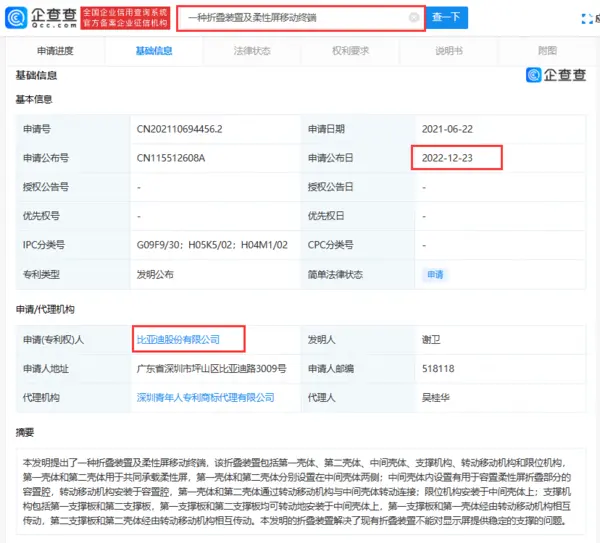Click application number CN202110694456.2
The height and width of the screenshot is (543, 600).
pos(179,129)
